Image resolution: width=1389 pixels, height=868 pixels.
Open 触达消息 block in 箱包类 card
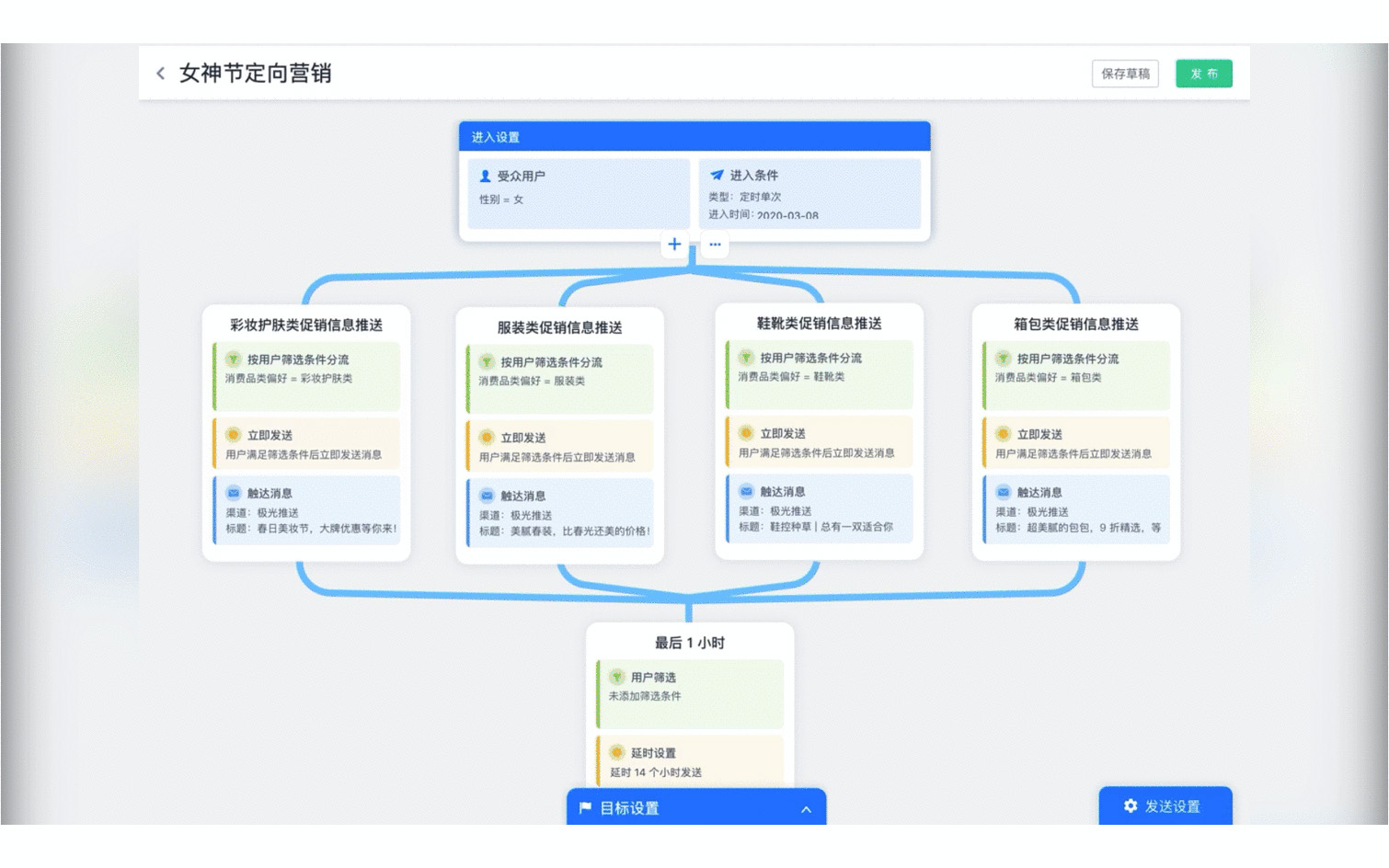click(x=1076, y=509)
